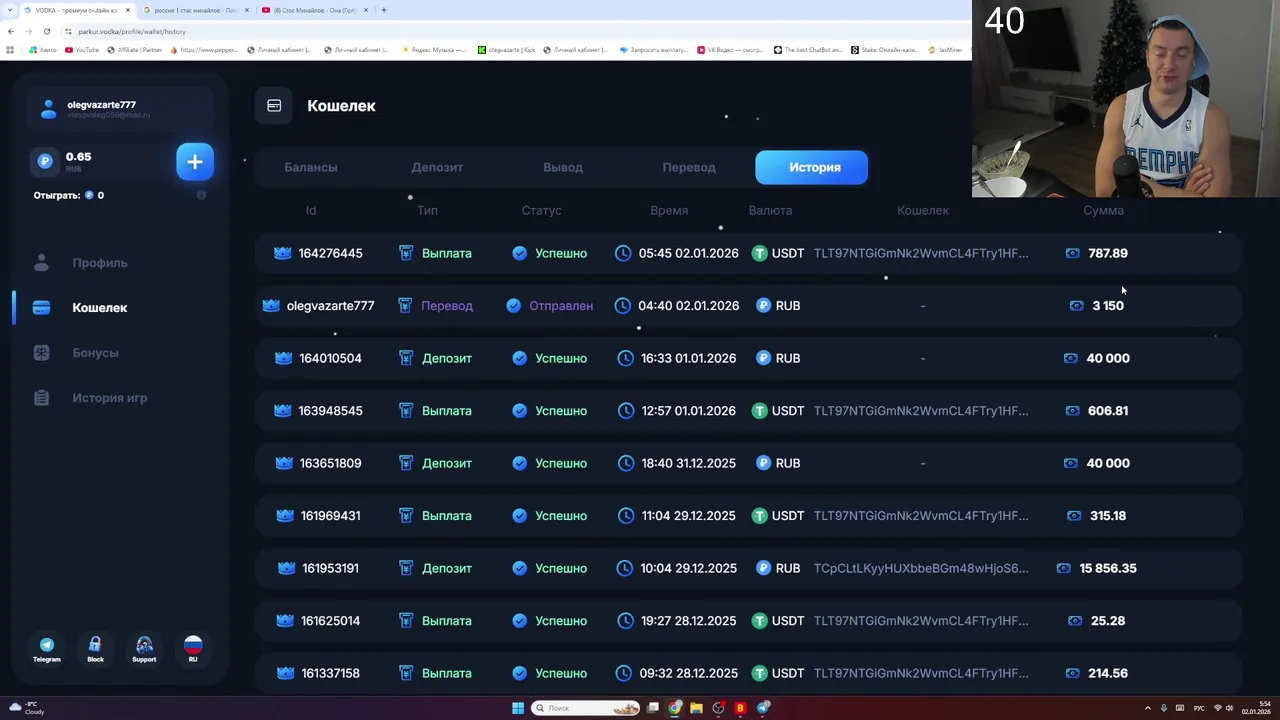This screenshot has height=720, width=1280.
Task: Click wallet address in row 161953191
Action: click(921, 568)
